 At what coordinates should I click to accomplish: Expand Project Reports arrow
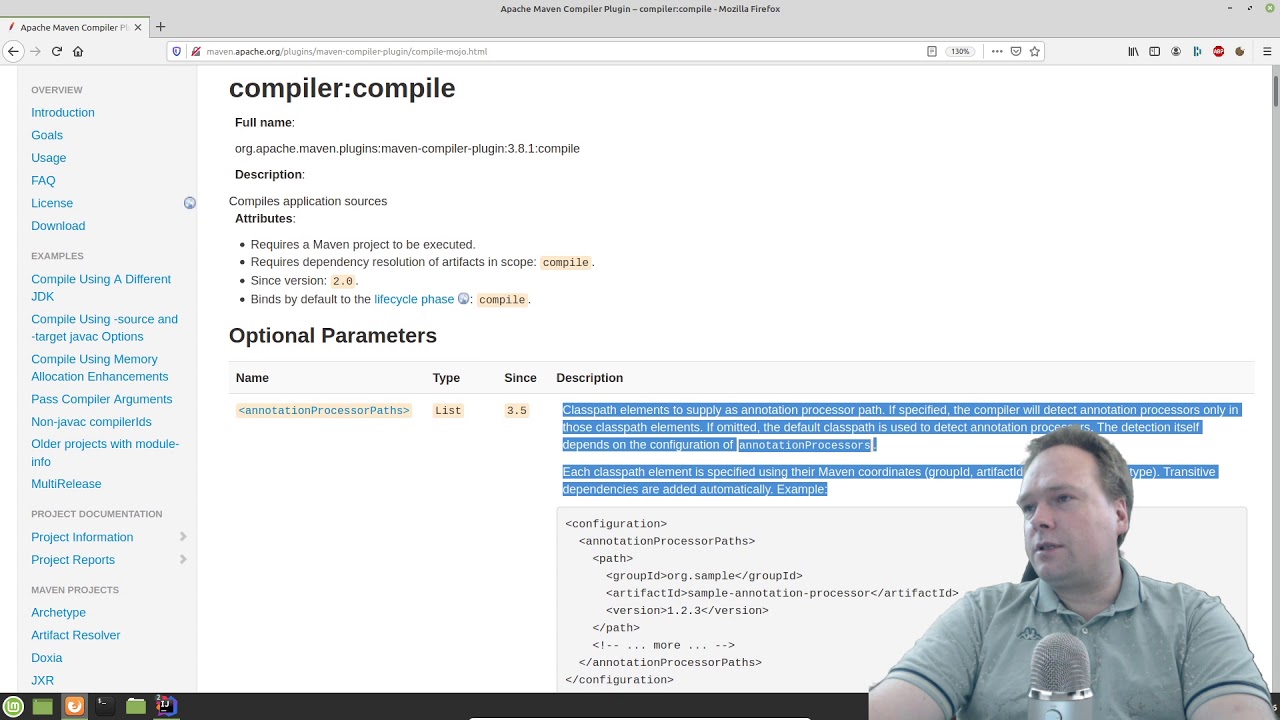183,560
